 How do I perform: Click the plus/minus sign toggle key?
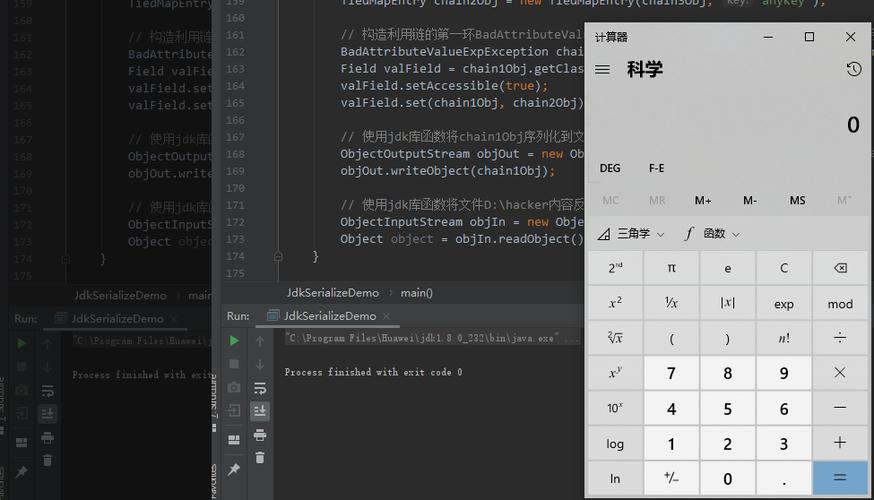point(671,478)
